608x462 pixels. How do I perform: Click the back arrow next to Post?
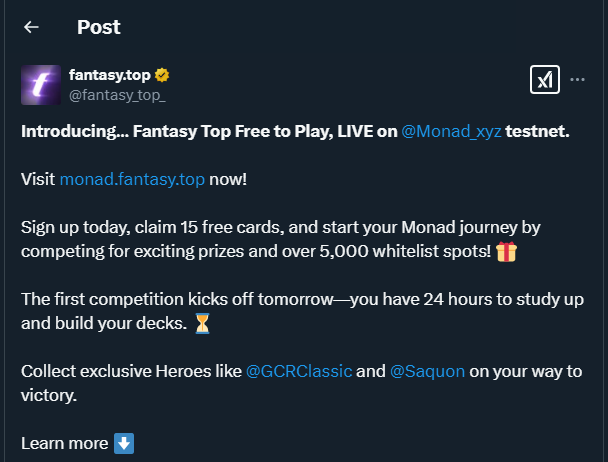31,27
